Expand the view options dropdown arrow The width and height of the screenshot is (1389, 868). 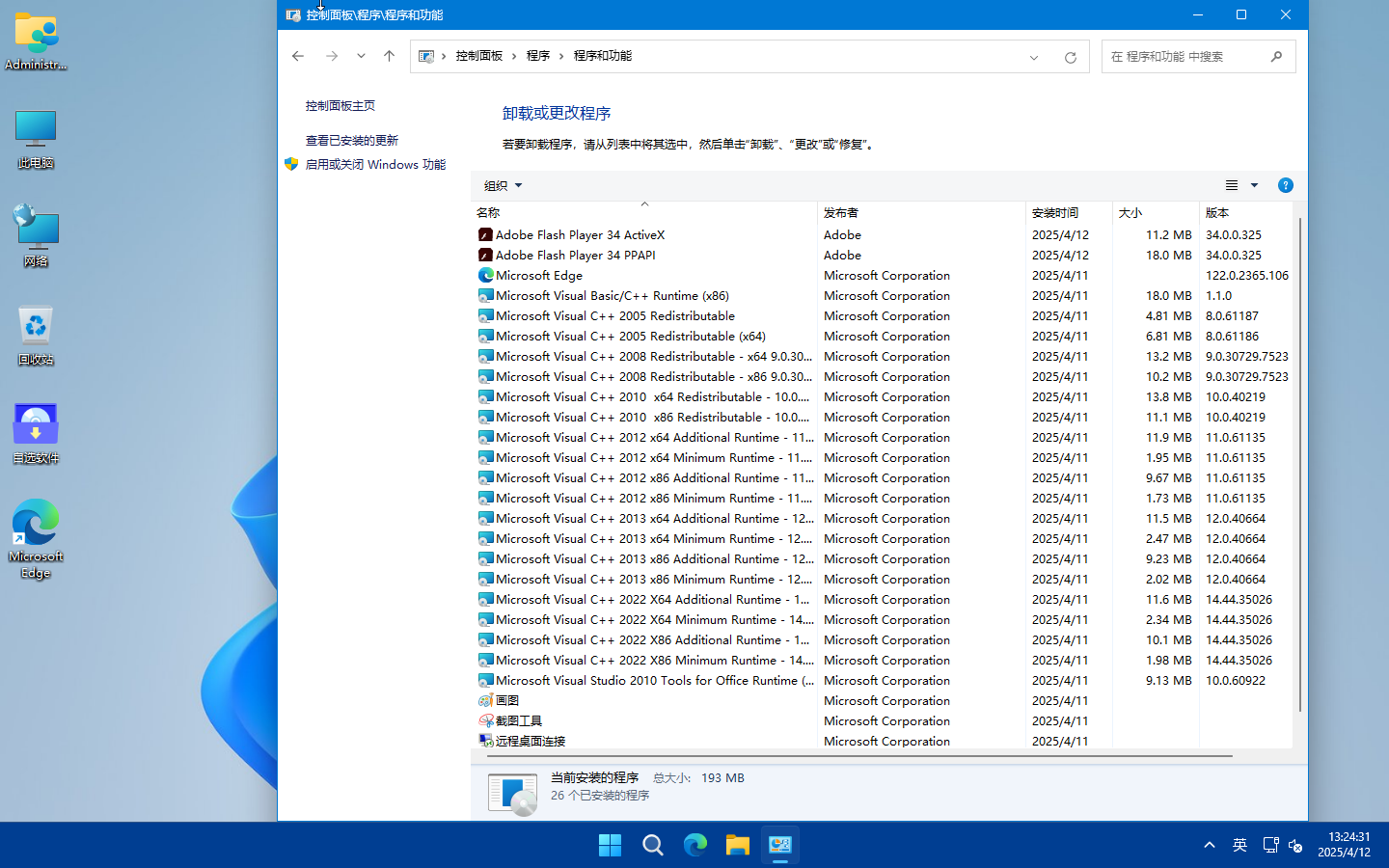pos(1254,185)
